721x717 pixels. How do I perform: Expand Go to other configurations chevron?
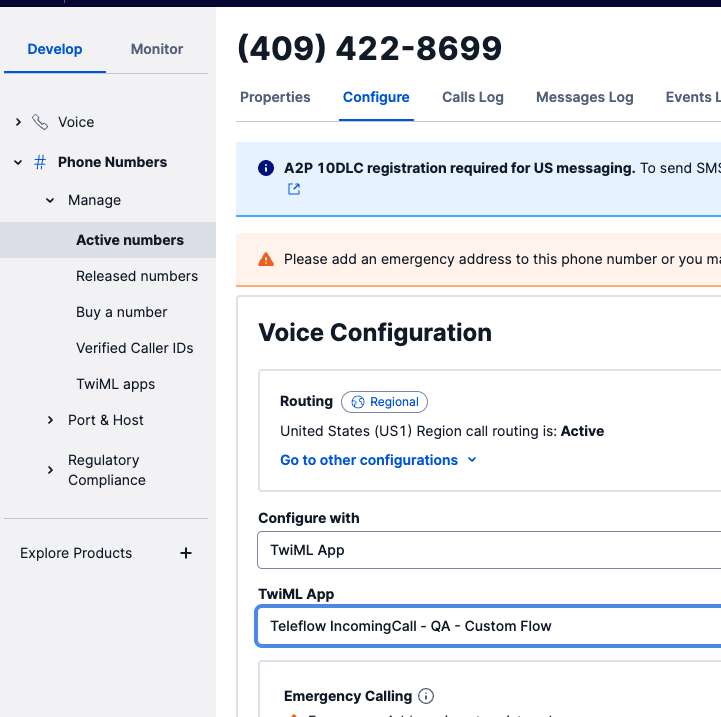coord(472,460)
